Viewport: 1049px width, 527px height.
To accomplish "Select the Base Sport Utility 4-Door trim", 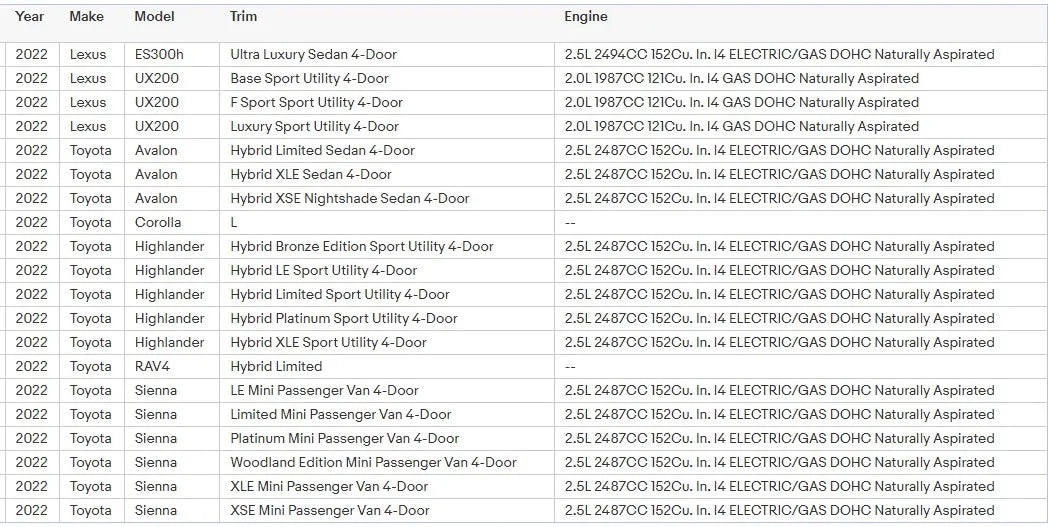I will (309, 78).
